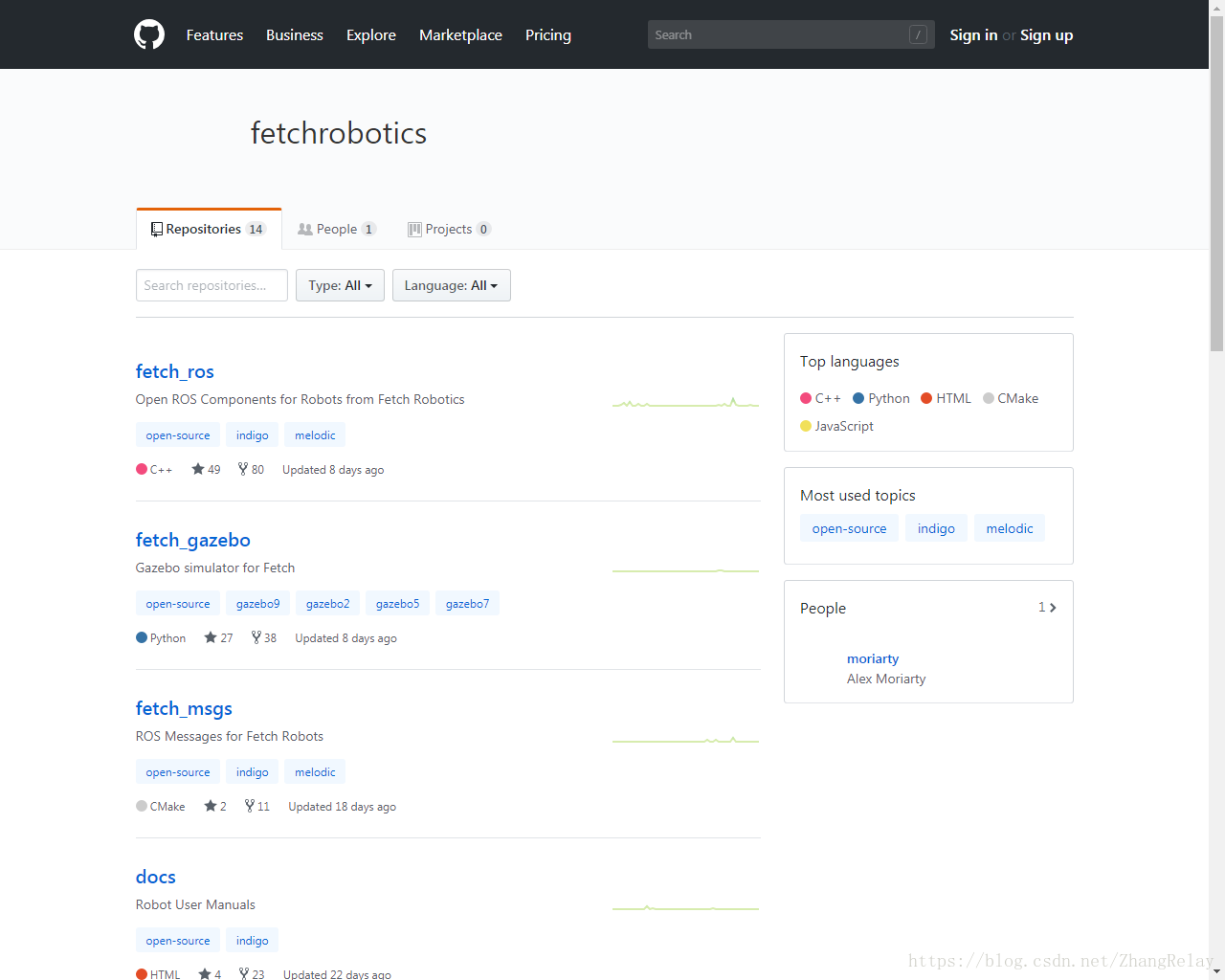
Task: Select the open-source tag under fetch_gazebo
Action: tap(178, 603)
